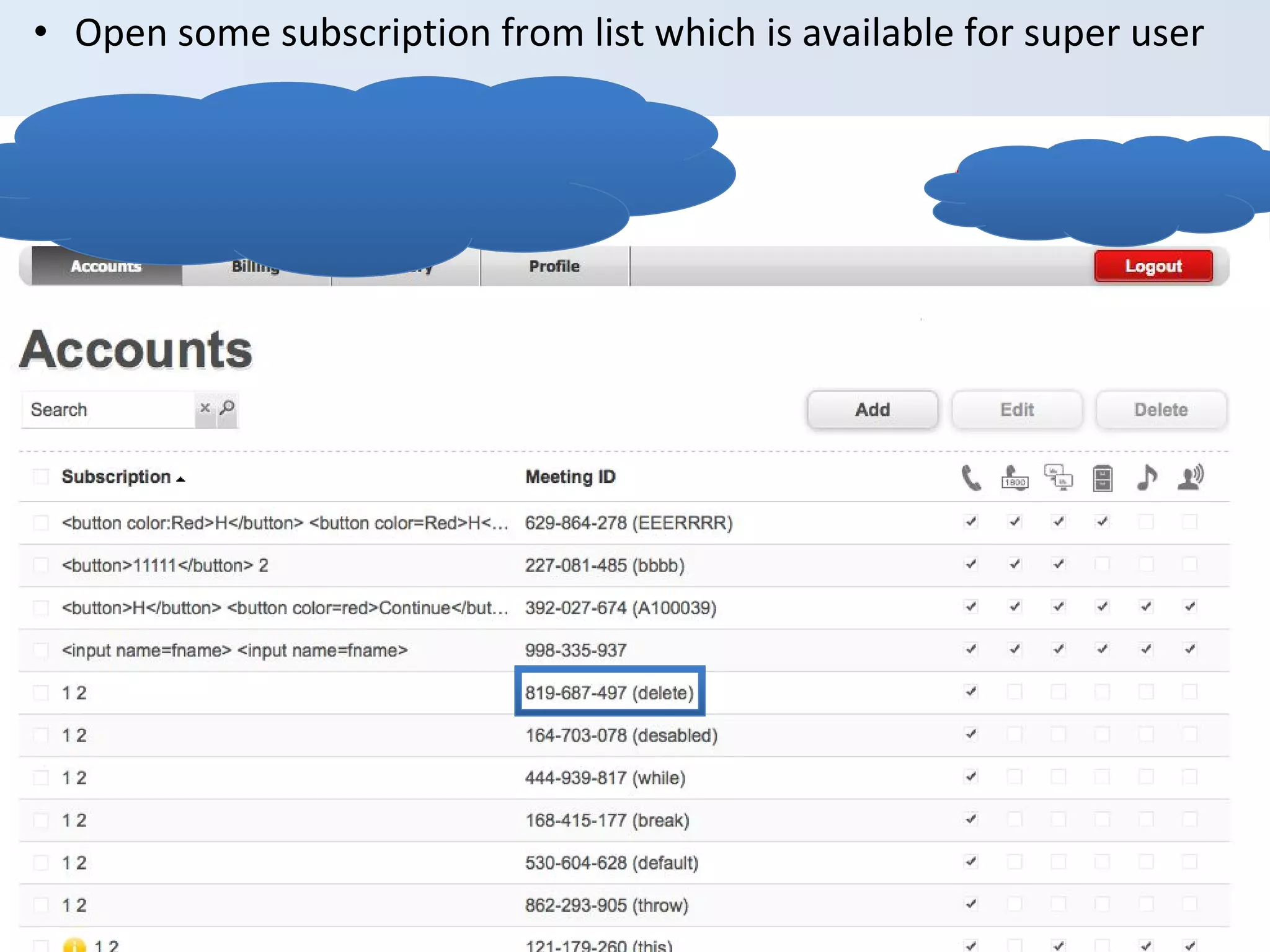Sort by Subscription column arrow

(180, 478)
